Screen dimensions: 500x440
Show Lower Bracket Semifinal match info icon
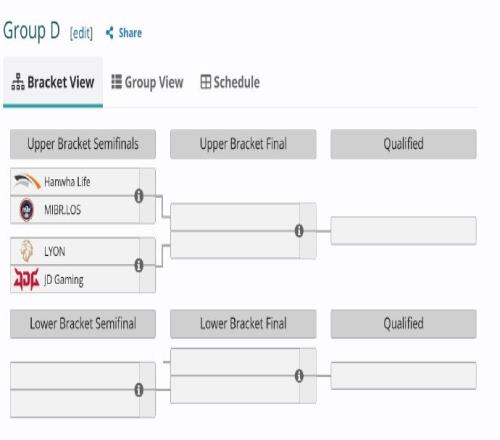(x=139, y=390)
